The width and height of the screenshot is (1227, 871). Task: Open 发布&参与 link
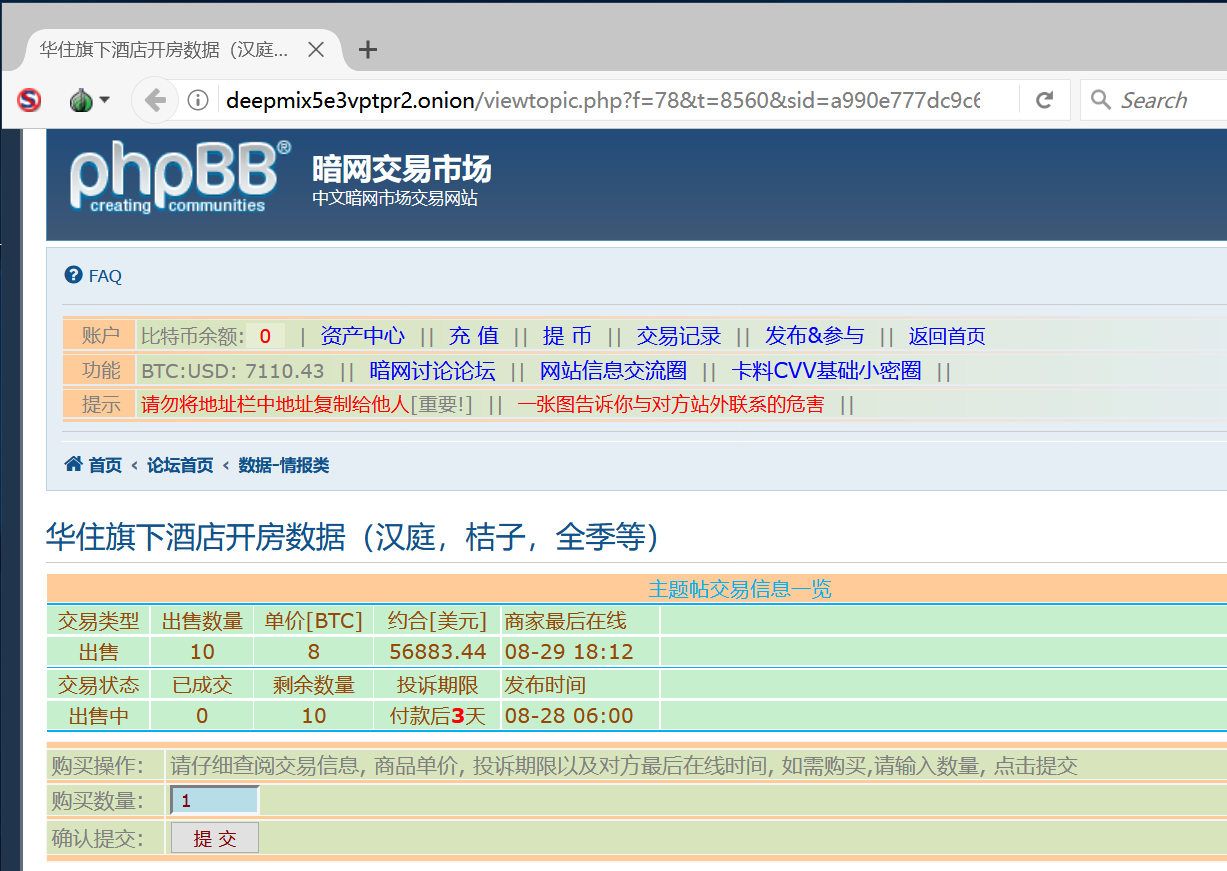(x=815, y=336)
